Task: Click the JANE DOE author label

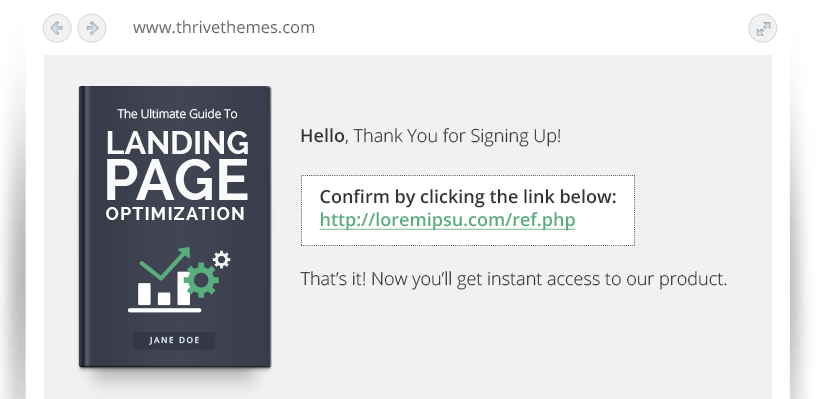Action: click(x=174, y=340)
